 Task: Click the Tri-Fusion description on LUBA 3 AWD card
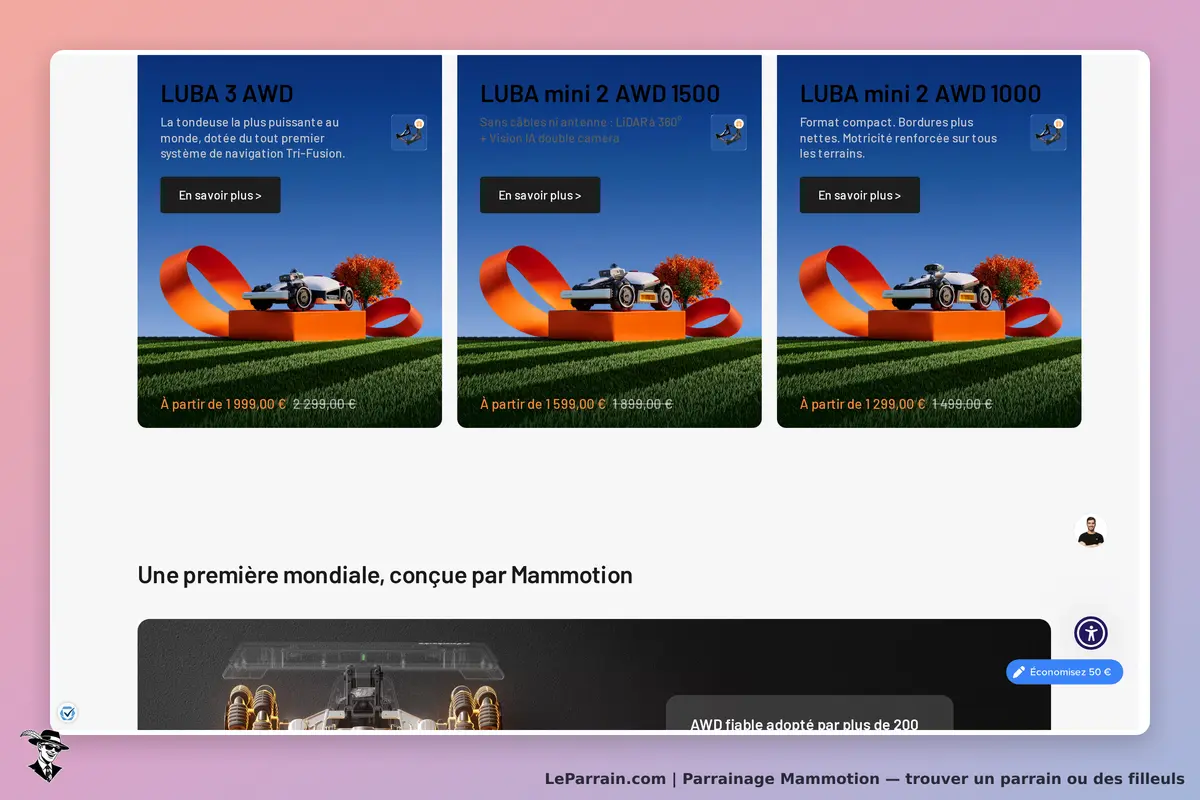pyautogui.click(x=253, y=138)
